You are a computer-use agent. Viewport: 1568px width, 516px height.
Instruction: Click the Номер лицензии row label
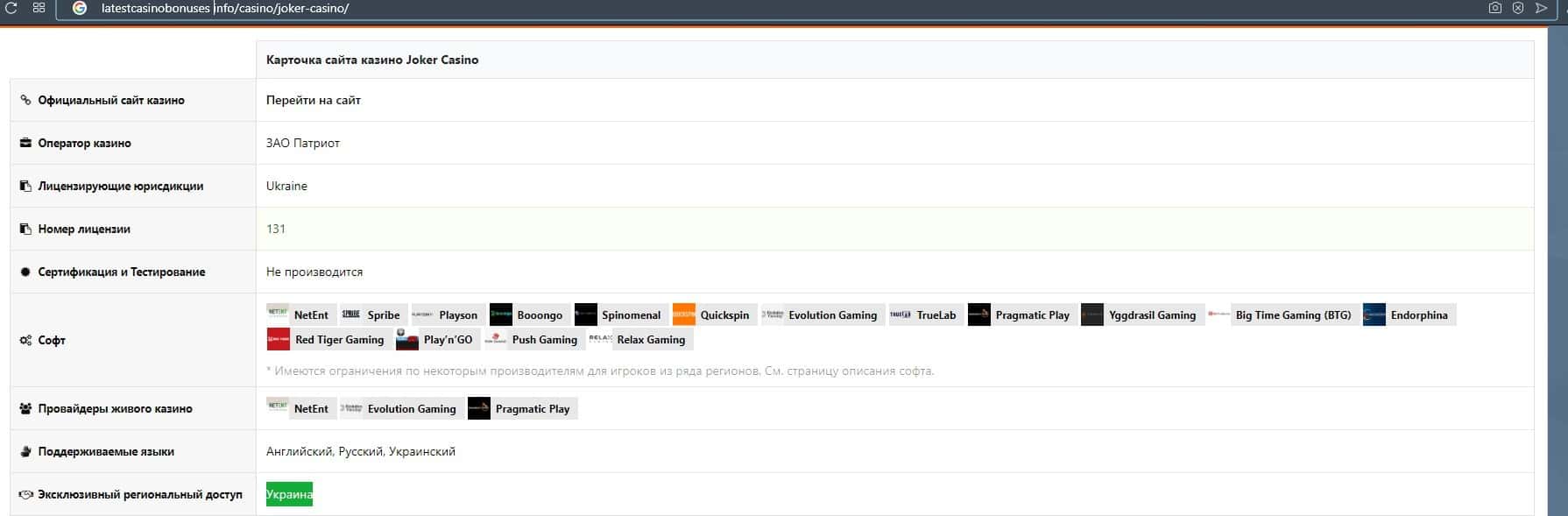[84, 229]
